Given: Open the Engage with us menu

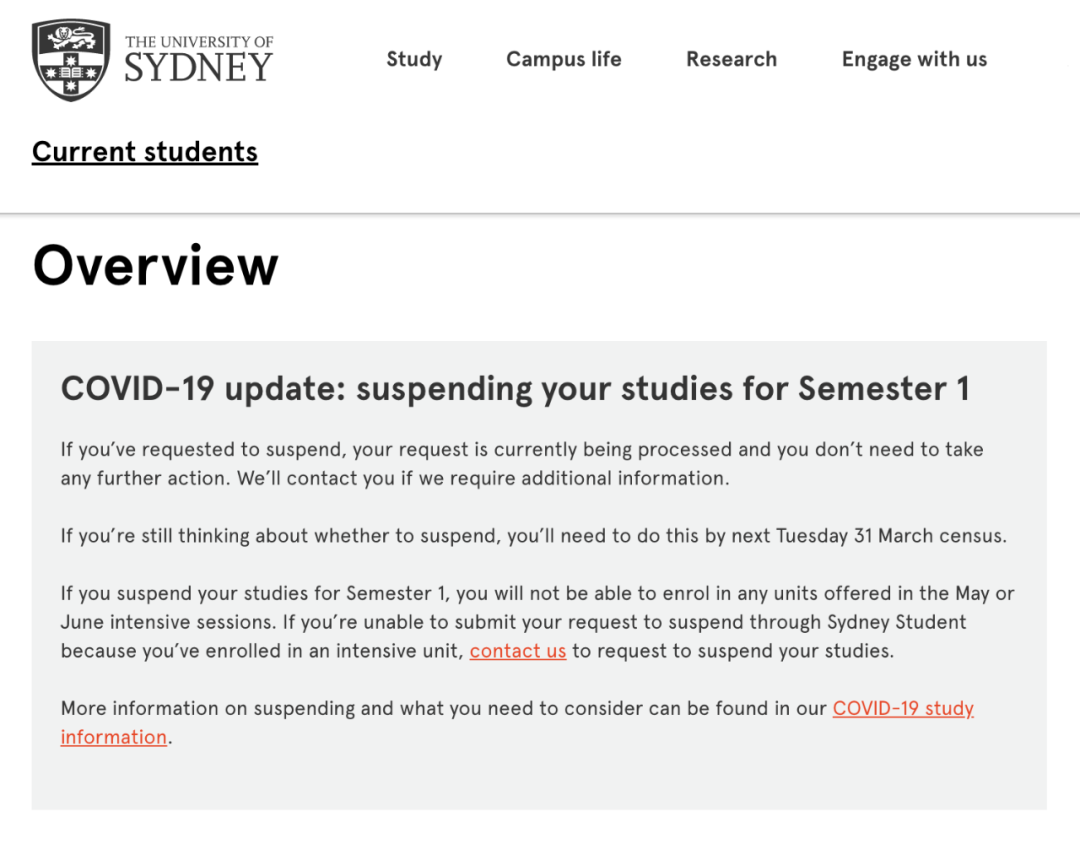Looking at the screenshot, I should pos(914,60).
